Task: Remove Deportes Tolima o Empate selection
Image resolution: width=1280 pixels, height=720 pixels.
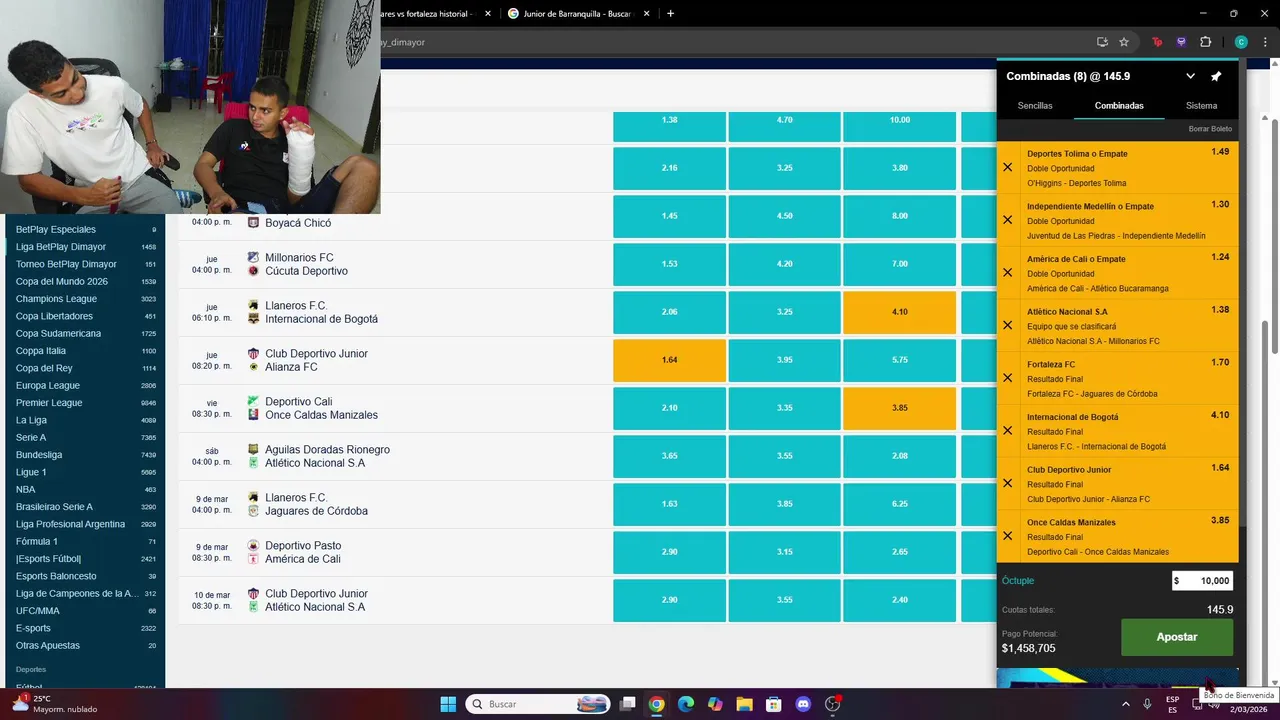Action: point(1008,167)
